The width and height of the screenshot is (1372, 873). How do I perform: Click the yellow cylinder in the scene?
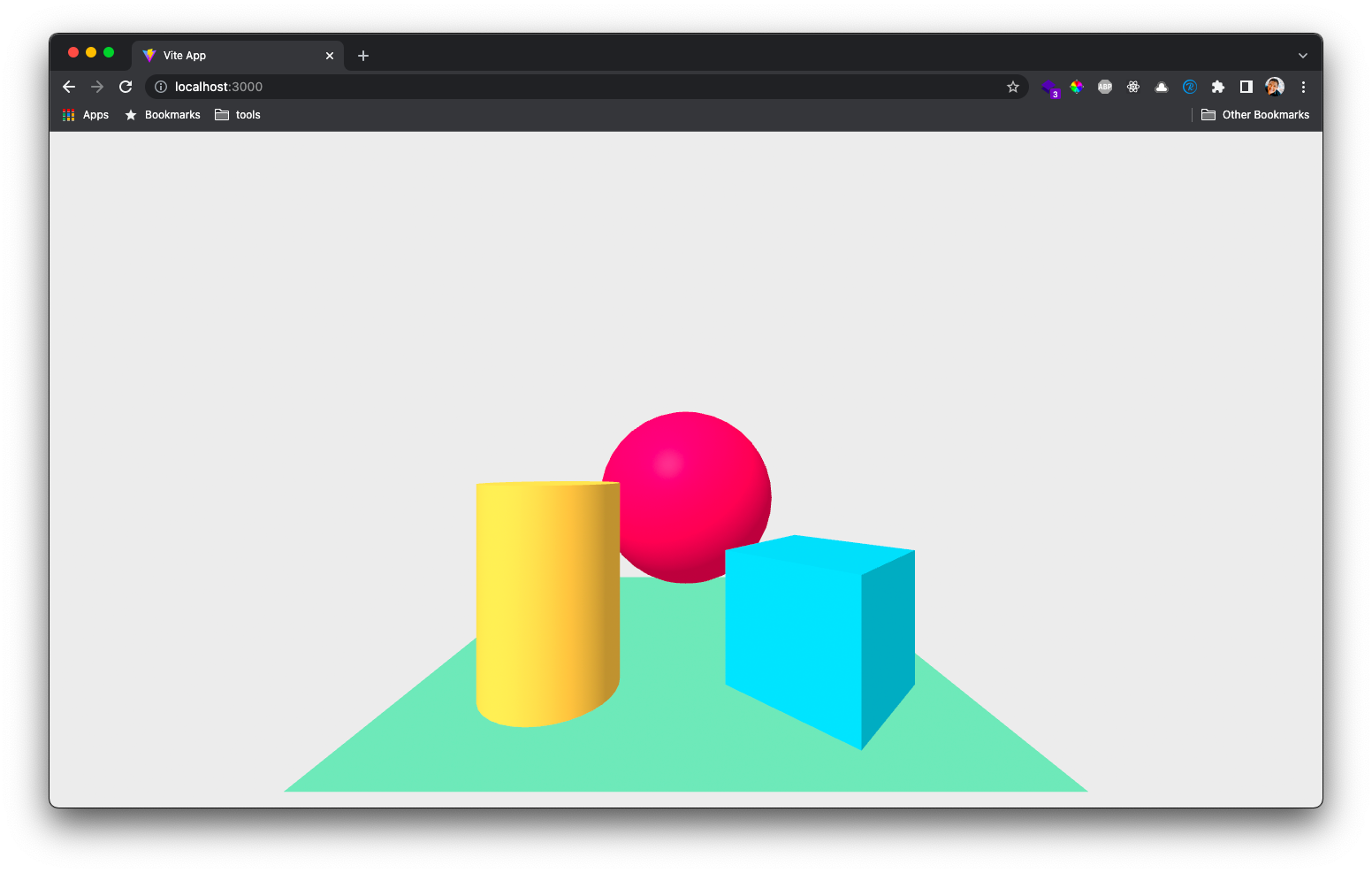[x=547, y=604]
